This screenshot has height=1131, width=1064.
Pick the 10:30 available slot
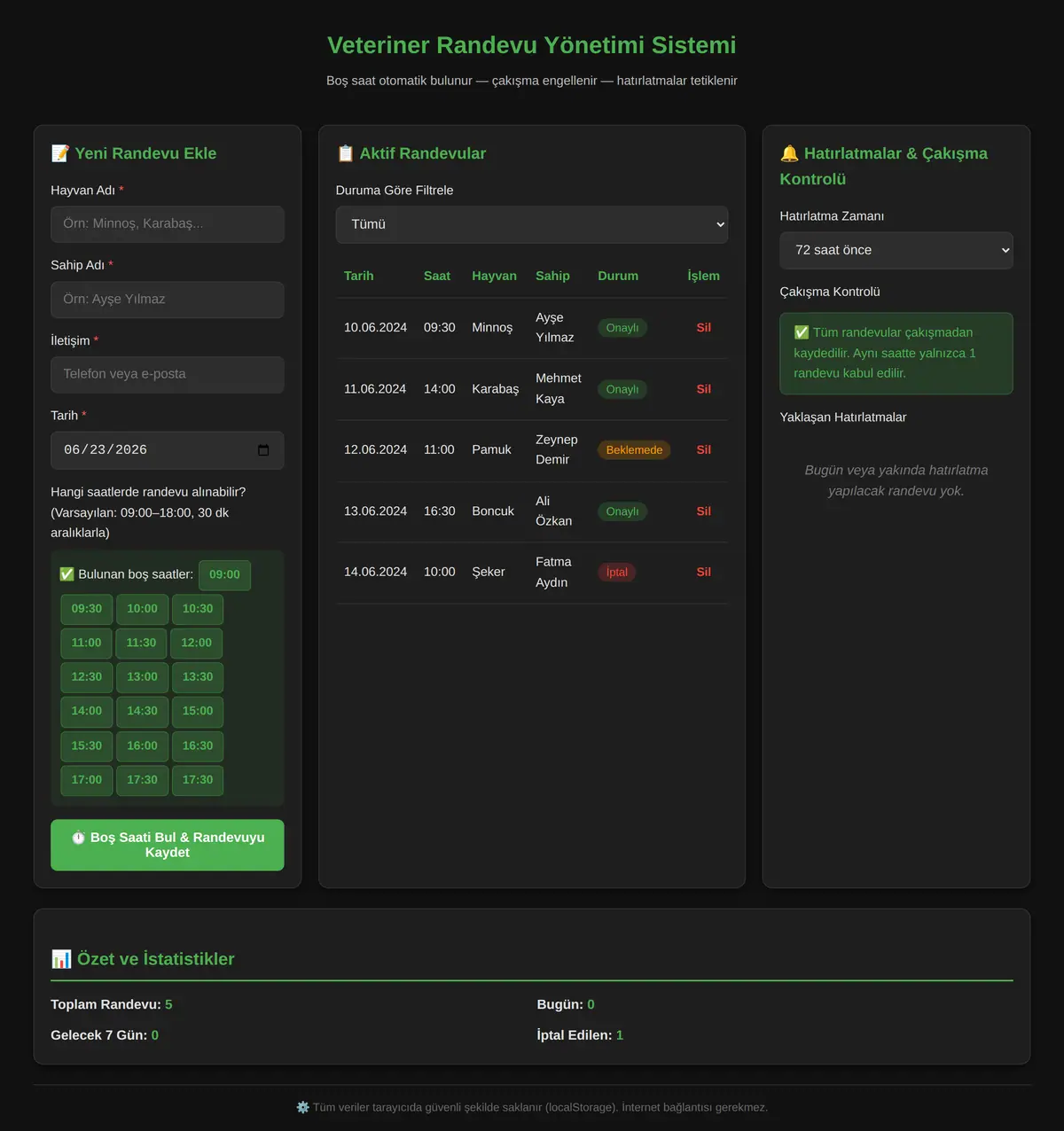(x=198, y=609)
